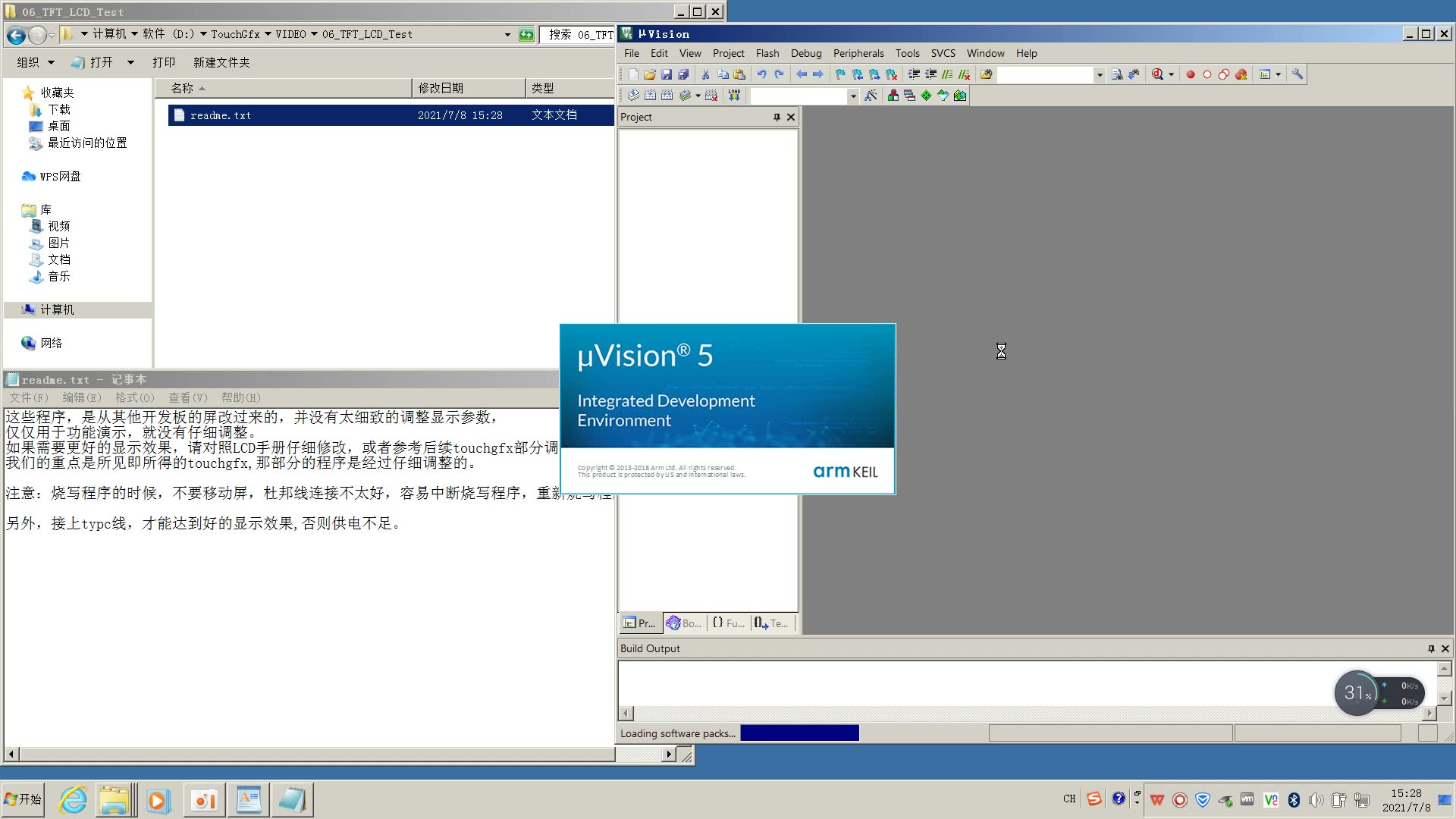
Task: Click the Bluetooth icon in system tray
Action: click(1294, 799)
